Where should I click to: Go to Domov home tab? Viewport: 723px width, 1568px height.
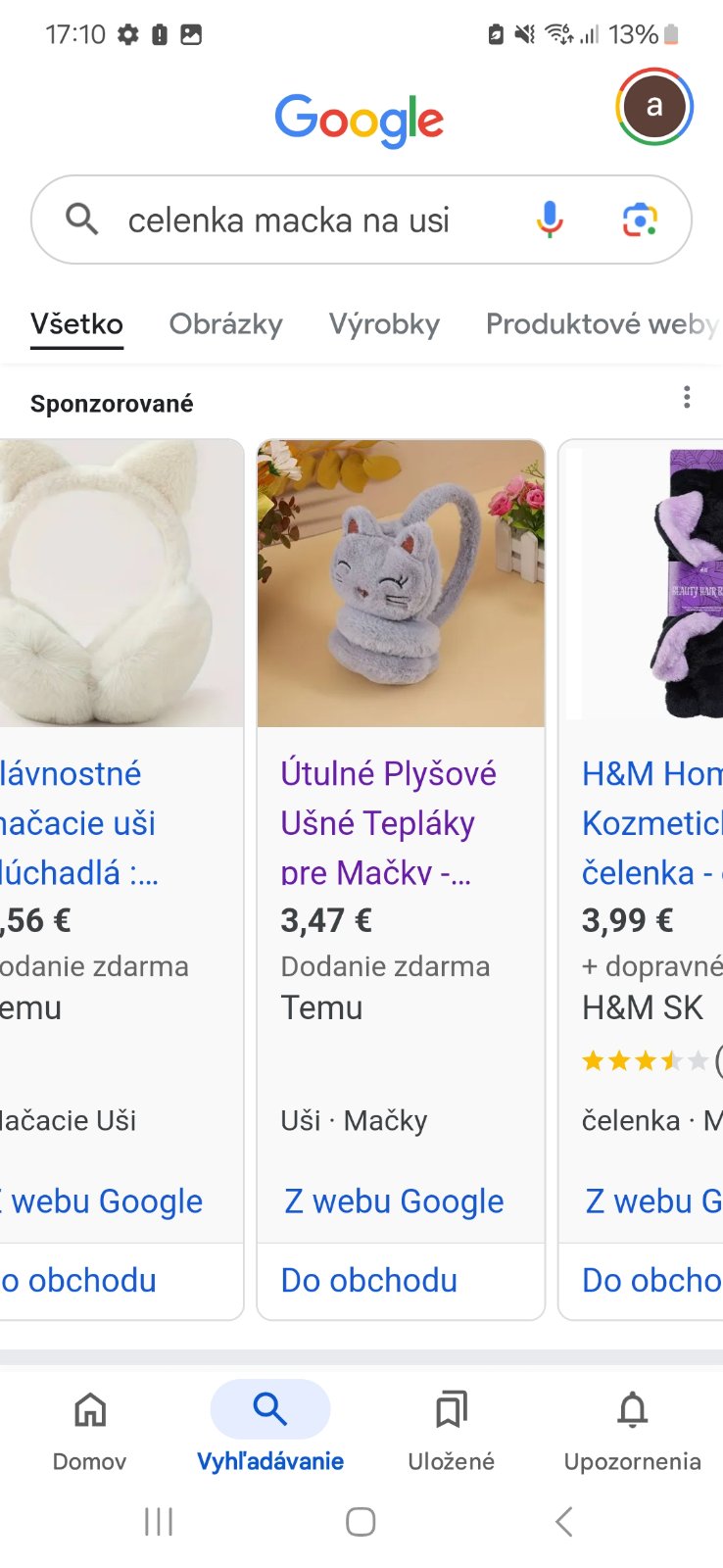(90, 1431)
